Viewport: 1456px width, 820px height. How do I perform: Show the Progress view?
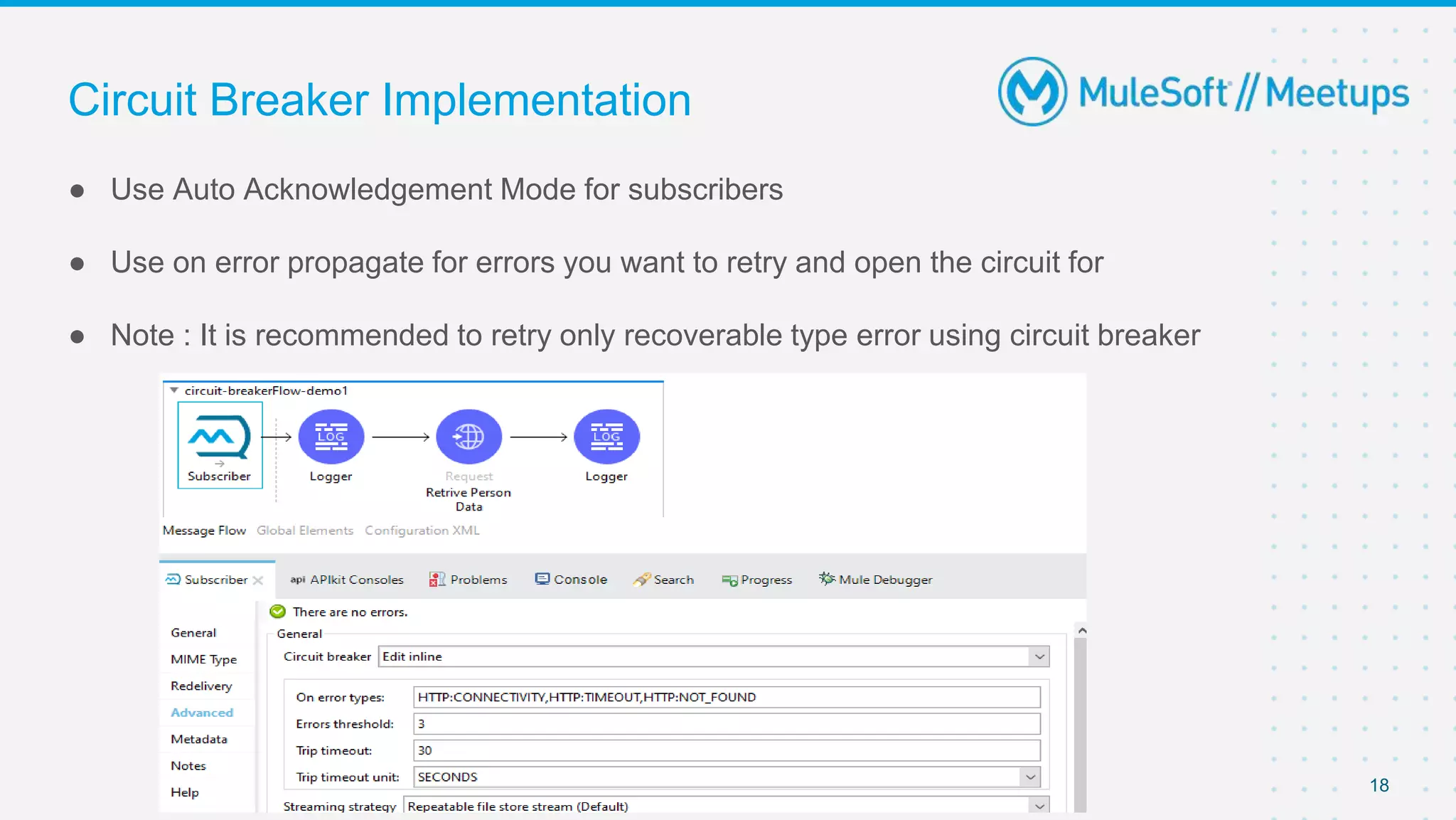click(756, 580)
